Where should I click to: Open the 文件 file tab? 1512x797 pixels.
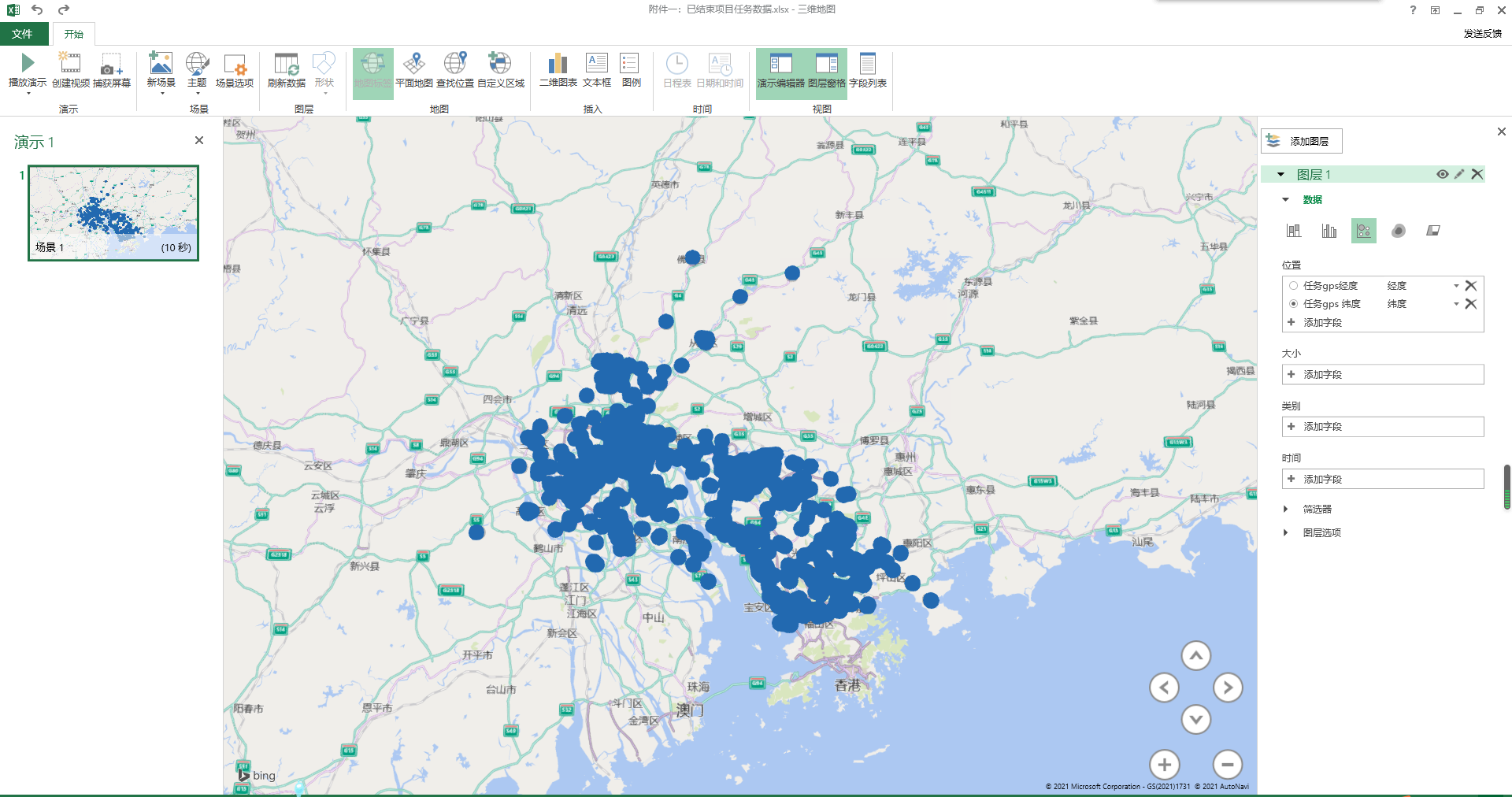click(x=23, y=34)
